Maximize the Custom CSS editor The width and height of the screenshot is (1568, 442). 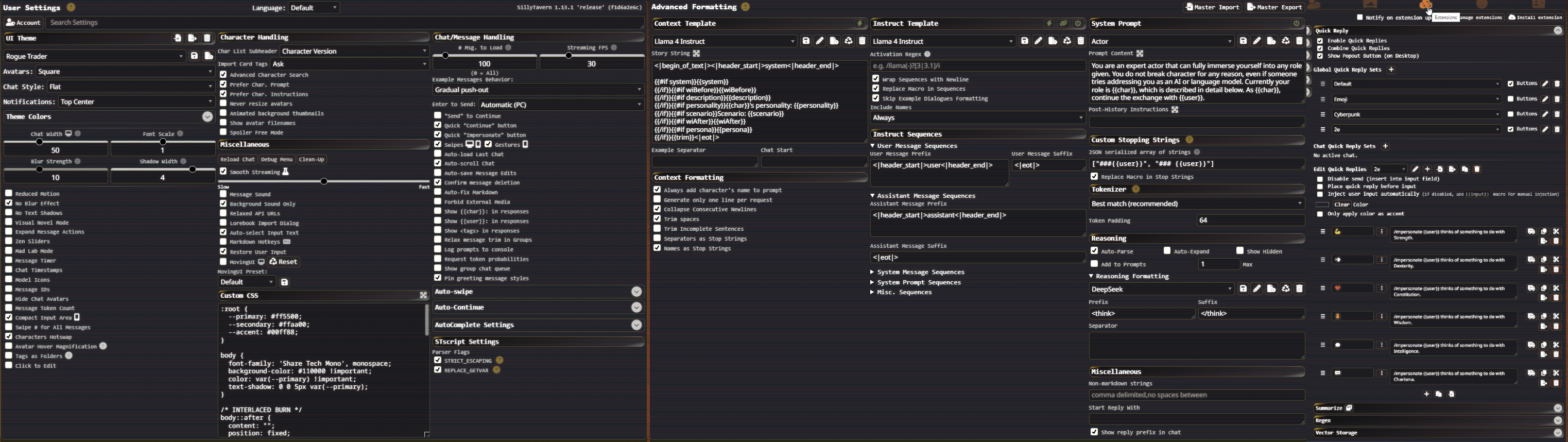(423, 295)
